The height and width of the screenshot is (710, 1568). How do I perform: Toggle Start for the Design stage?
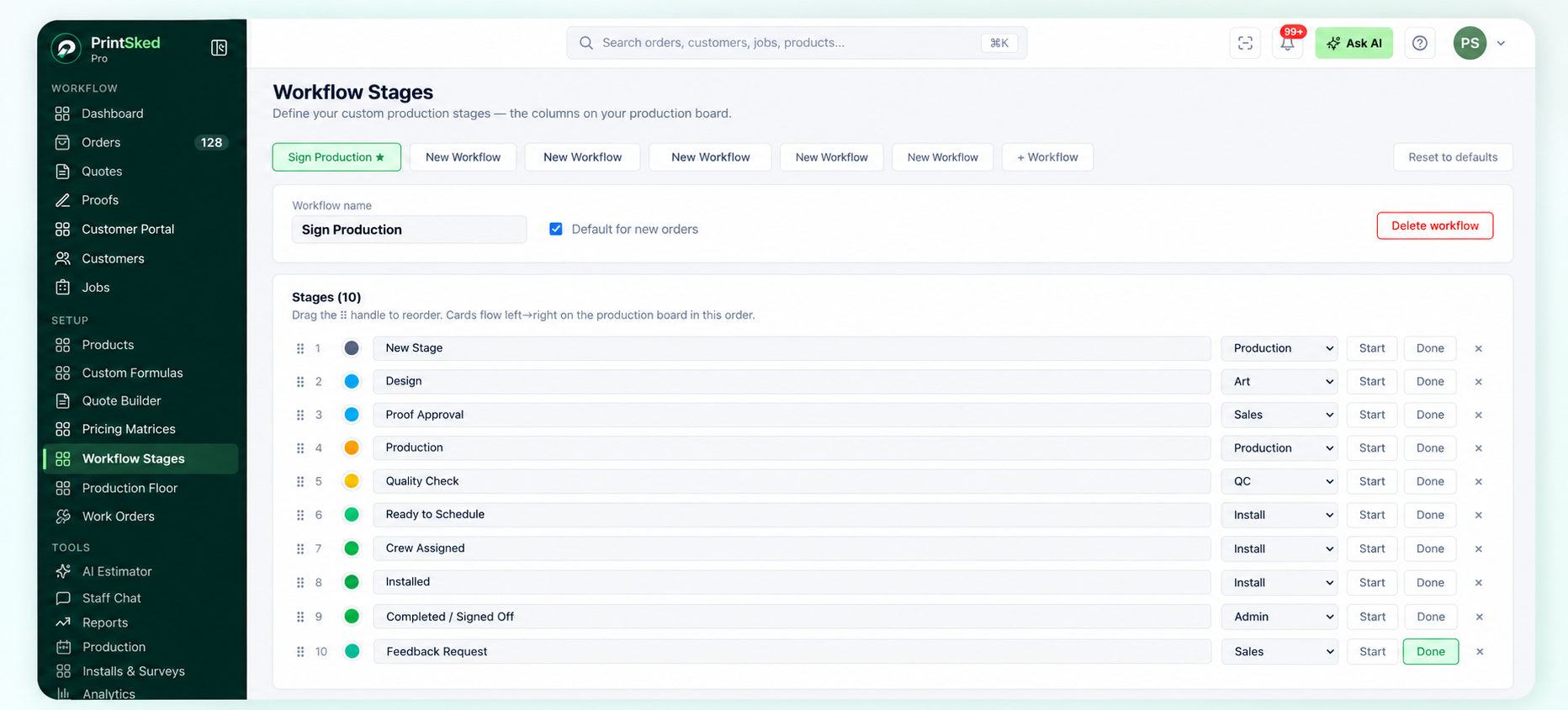[1372, 381]
